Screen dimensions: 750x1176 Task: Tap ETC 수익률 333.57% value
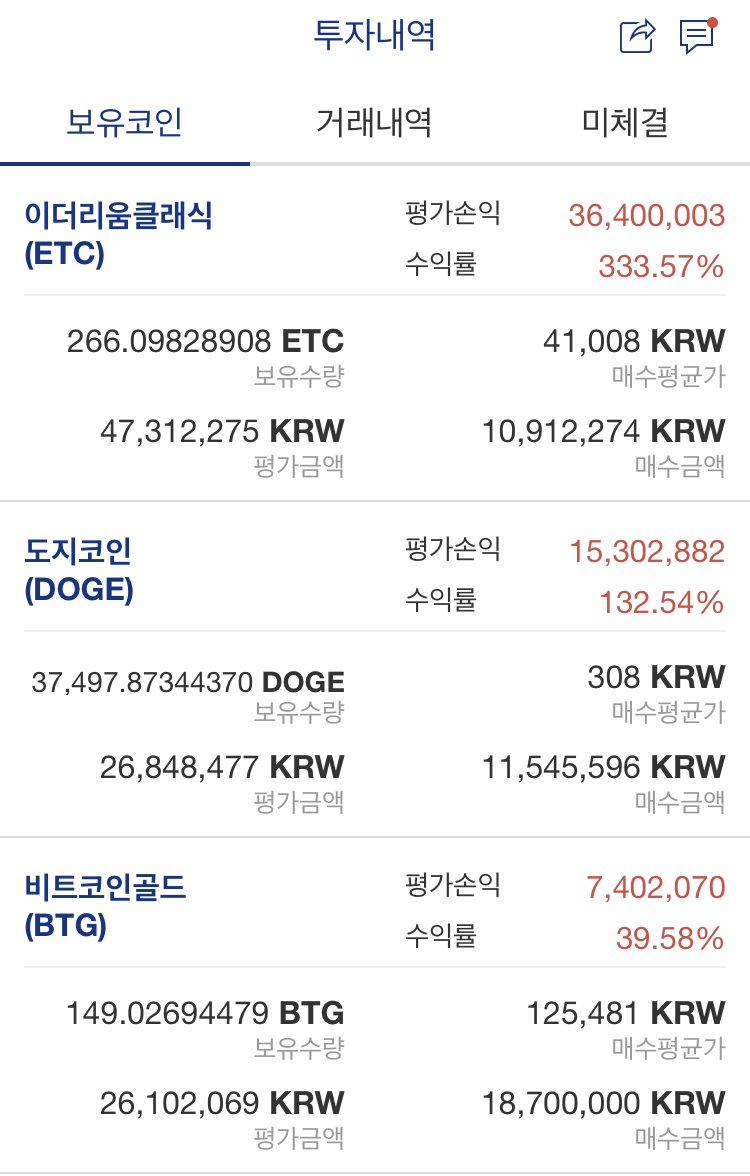660,267
